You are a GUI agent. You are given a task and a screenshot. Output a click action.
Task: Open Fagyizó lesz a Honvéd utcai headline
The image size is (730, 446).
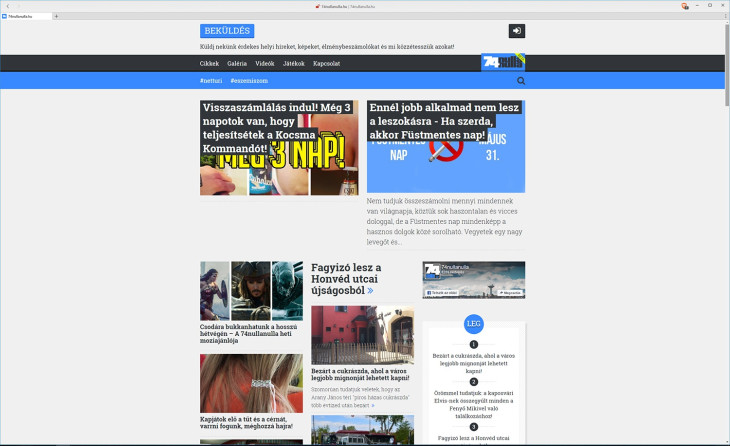pyautogui.click(x=346, y=279)
